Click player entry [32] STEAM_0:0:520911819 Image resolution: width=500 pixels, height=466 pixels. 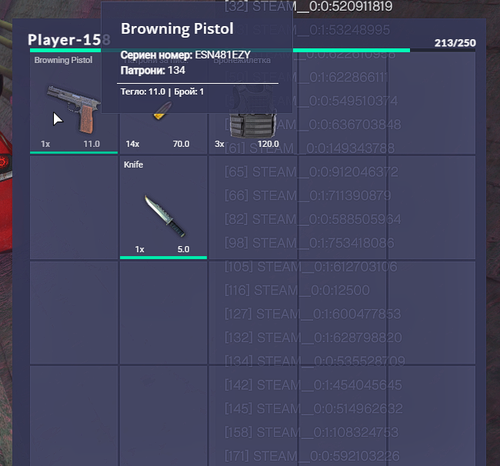(309, 7)
